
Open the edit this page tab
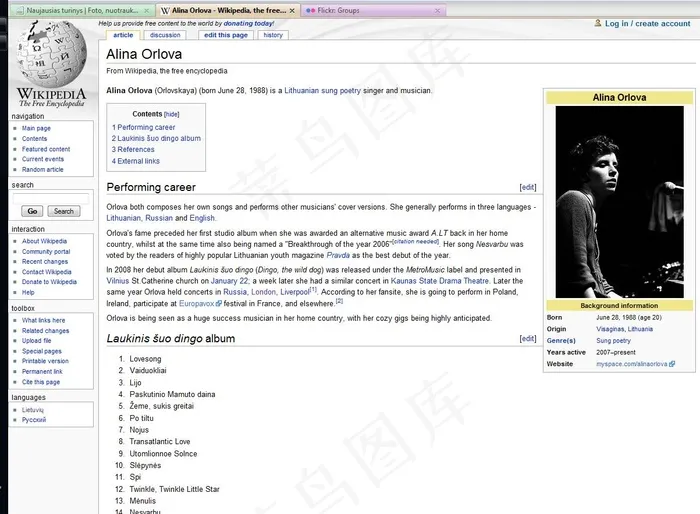point(225,35)
